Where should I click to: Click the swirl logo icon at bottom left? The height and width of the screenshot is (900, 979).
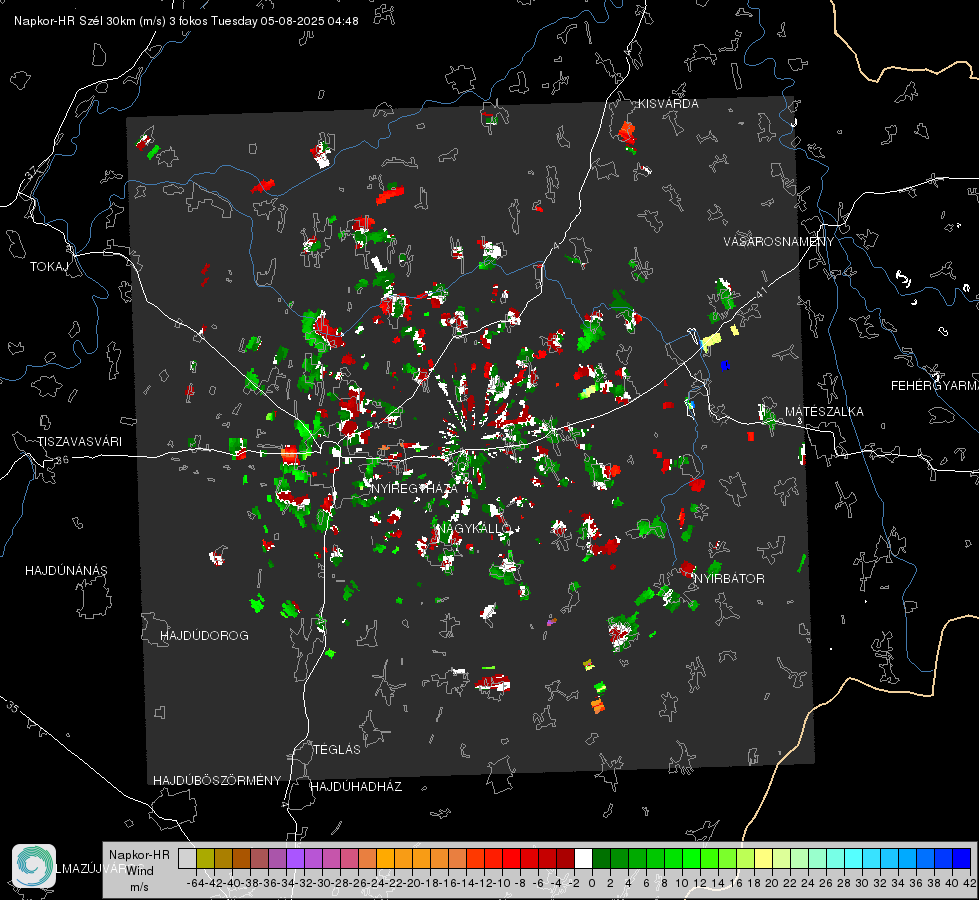point(34,866)
